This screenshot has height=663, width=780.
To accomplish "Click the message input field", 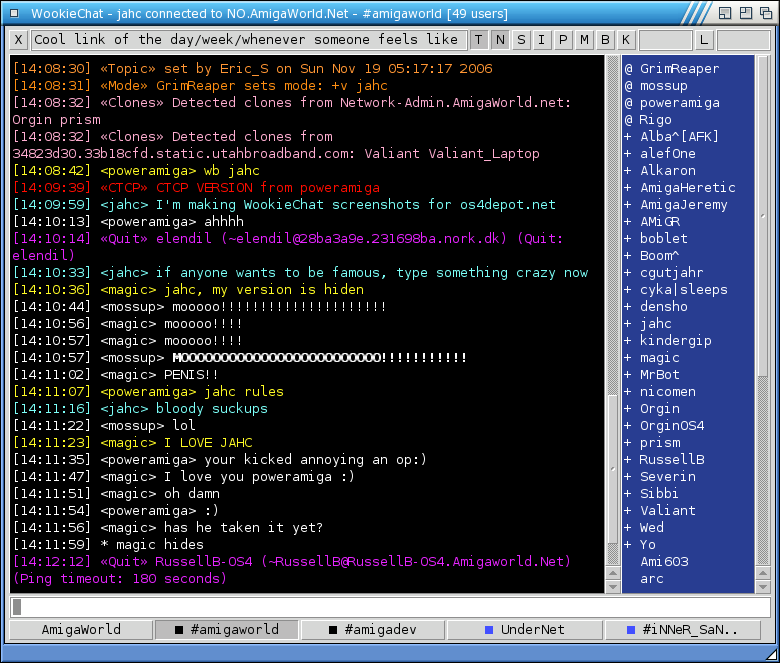I will 390,607.
